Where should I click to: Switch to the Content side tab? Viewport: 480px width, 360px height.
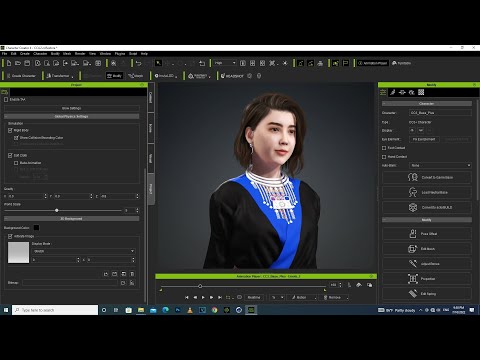coord(151,97)
